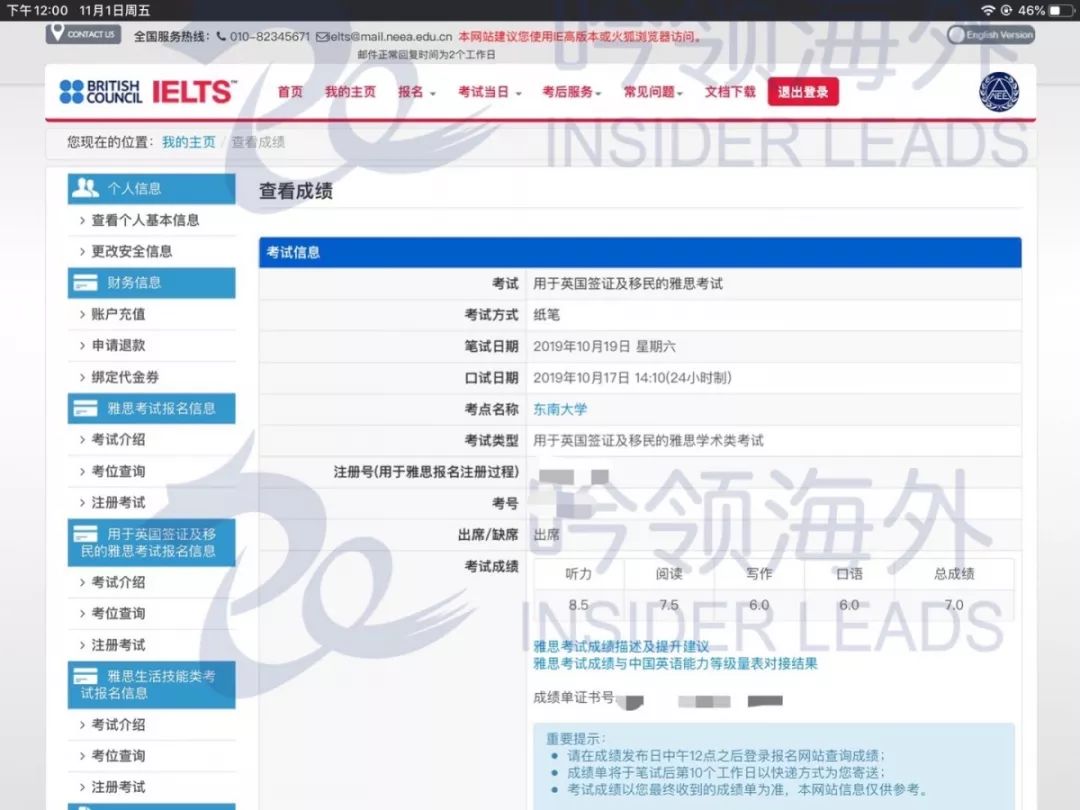Switch to English Version

tap(999, 35)
